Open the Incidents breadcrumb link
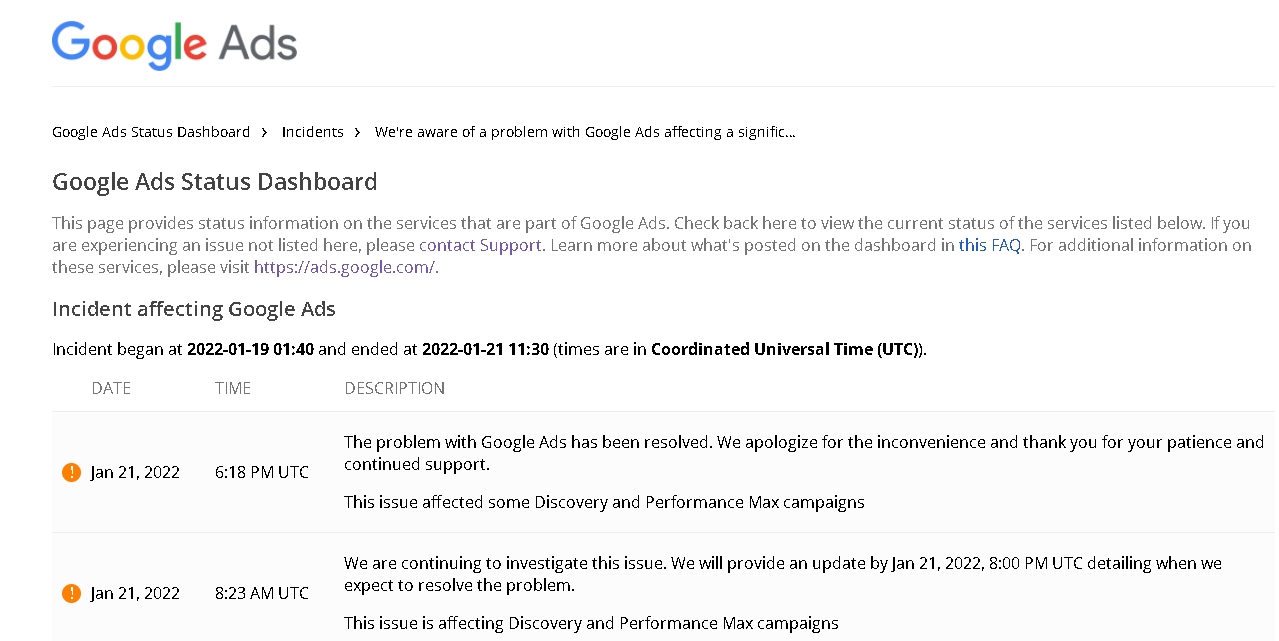The image size is (1279, 641). pyautogui.click(x=312, y=132)
